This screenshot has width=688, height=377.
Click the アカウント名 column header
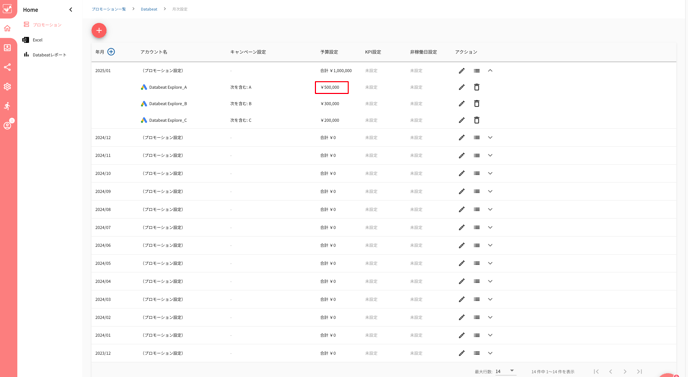[154, 52]
